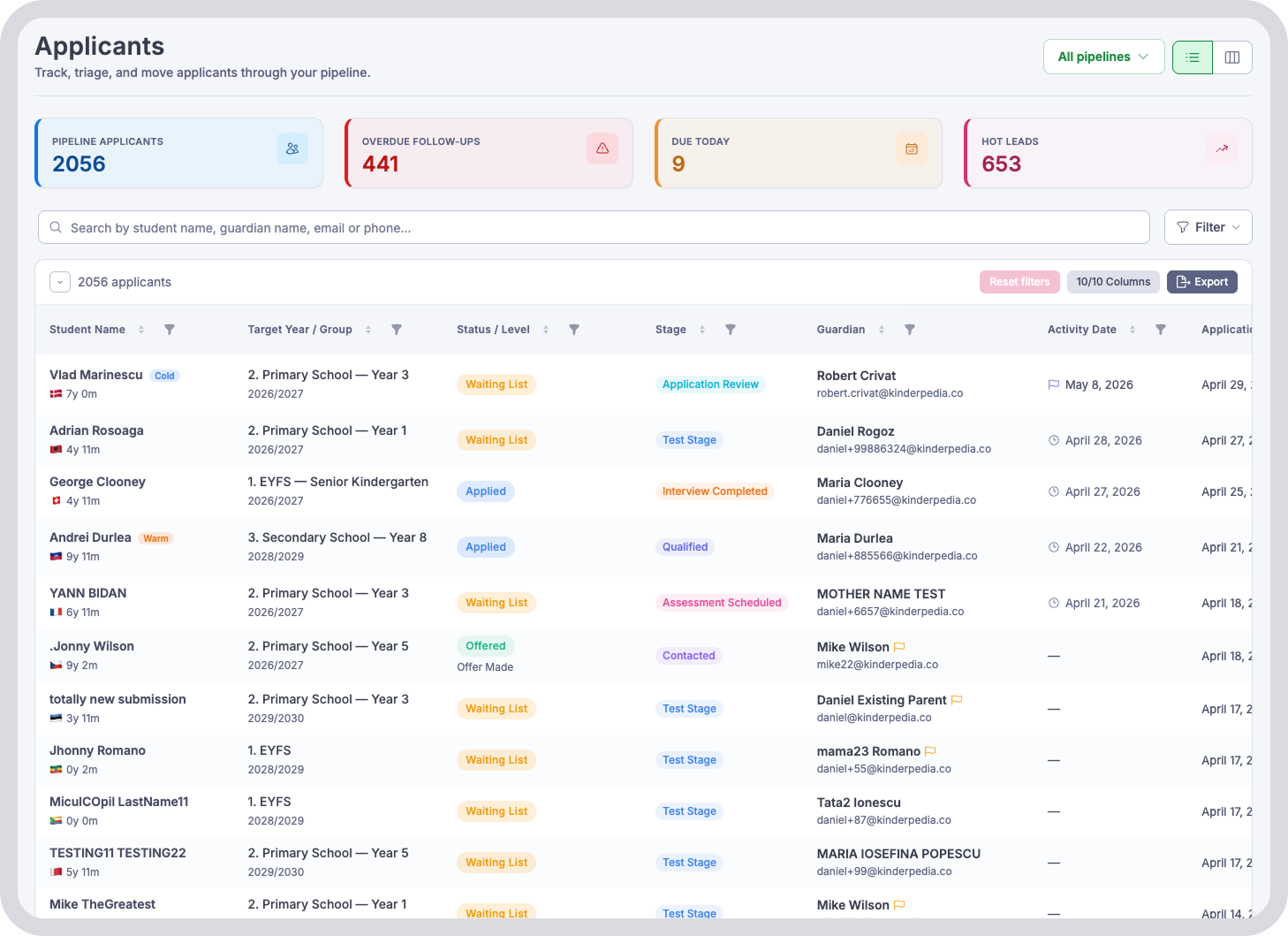Filter the Stage column
This screenshot has width=1288, height=936.
[731, 330]
